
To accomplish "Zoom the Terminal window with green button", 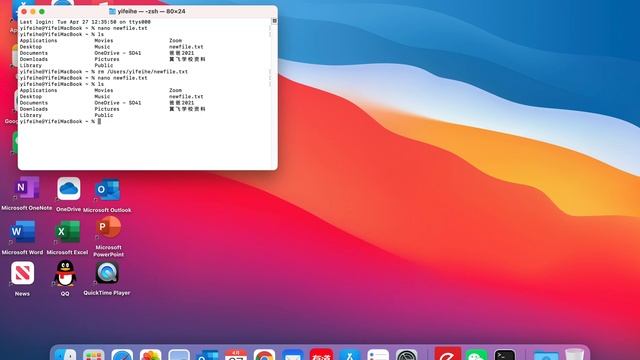I will (42, 11).
